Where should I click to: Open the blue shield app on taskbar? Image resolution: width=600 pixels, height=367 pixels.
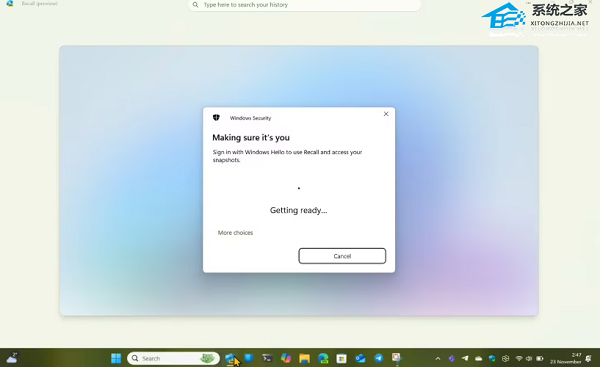click(249, 358)
